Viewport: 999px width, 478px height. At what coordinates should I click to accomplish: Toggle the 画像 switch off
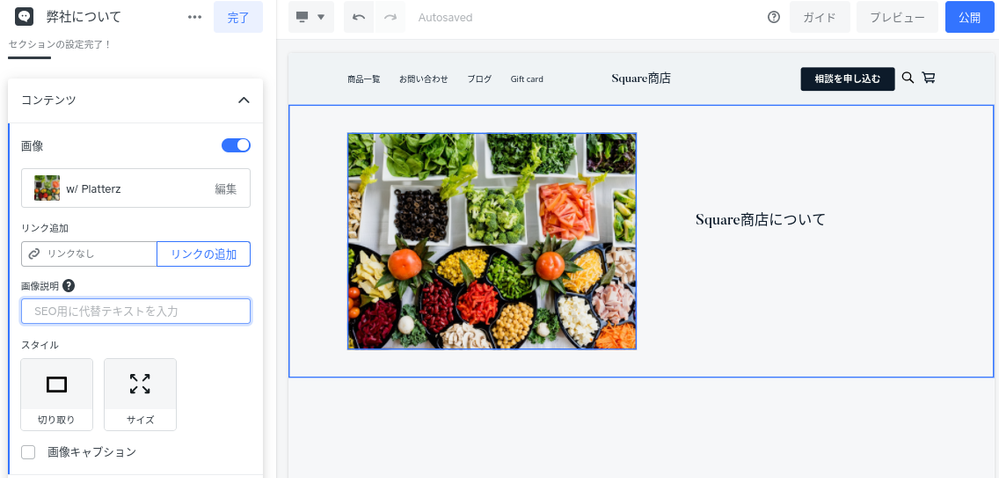[x=236, y=146]
